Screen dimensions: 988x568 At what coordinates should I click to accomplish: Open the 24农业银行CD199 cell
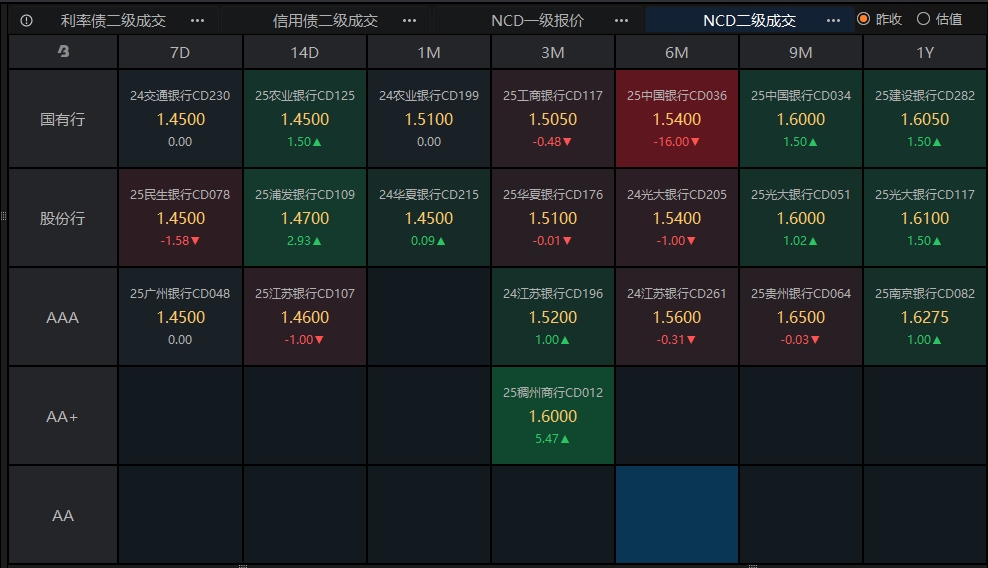(x=429, y=119)
